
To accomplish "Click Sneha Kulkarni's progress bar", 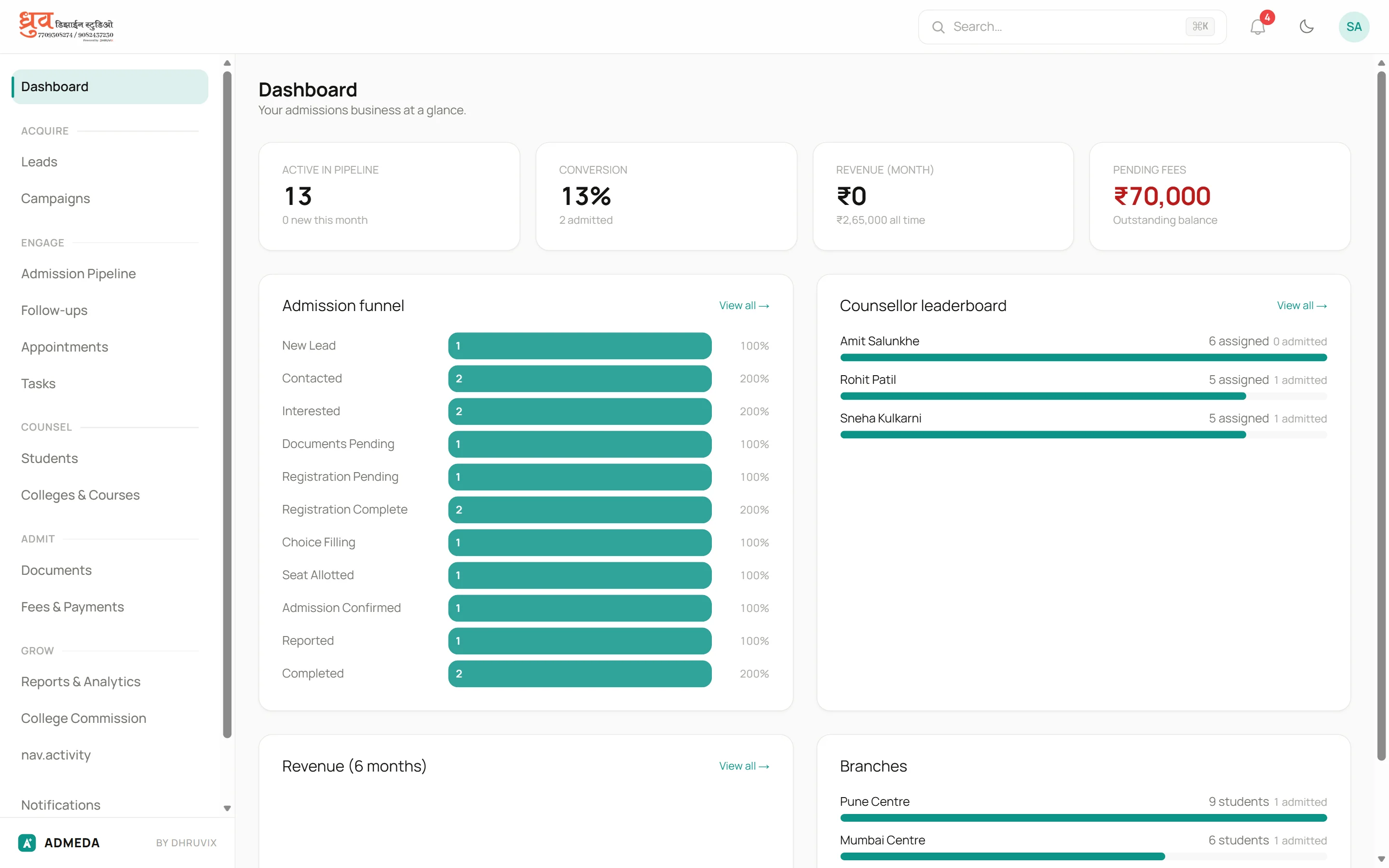I will (1083, 434).
